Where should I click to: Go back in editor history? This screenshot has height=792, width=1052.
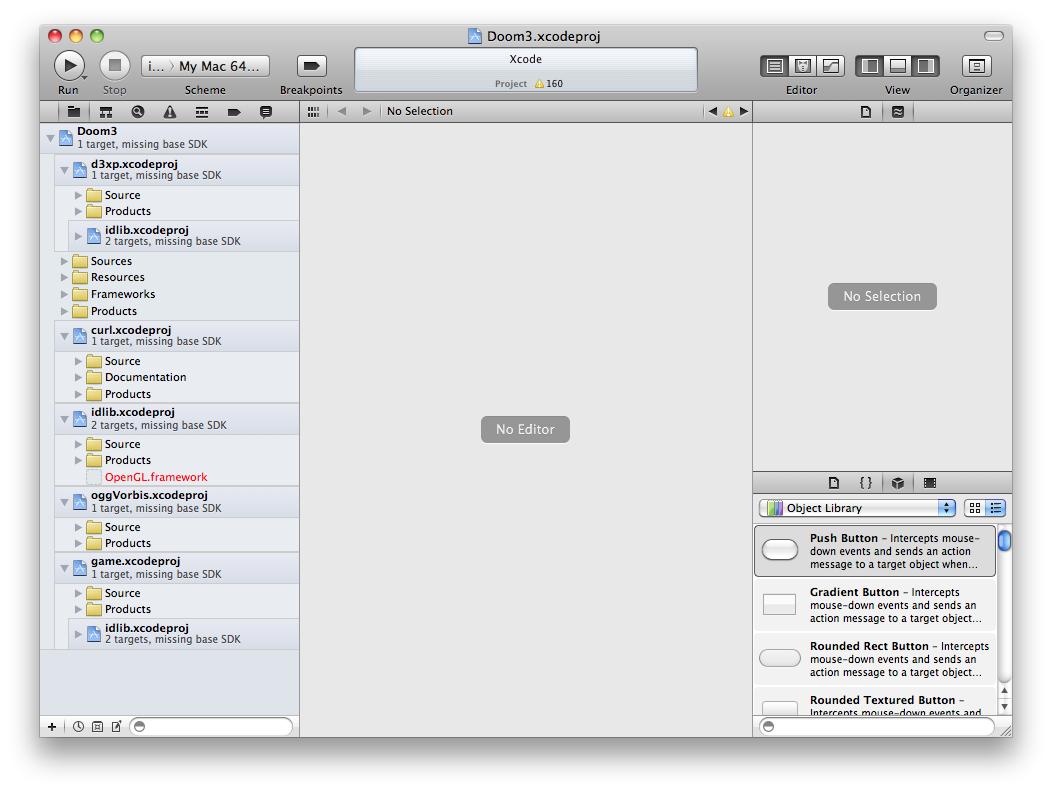pos(342,111)
